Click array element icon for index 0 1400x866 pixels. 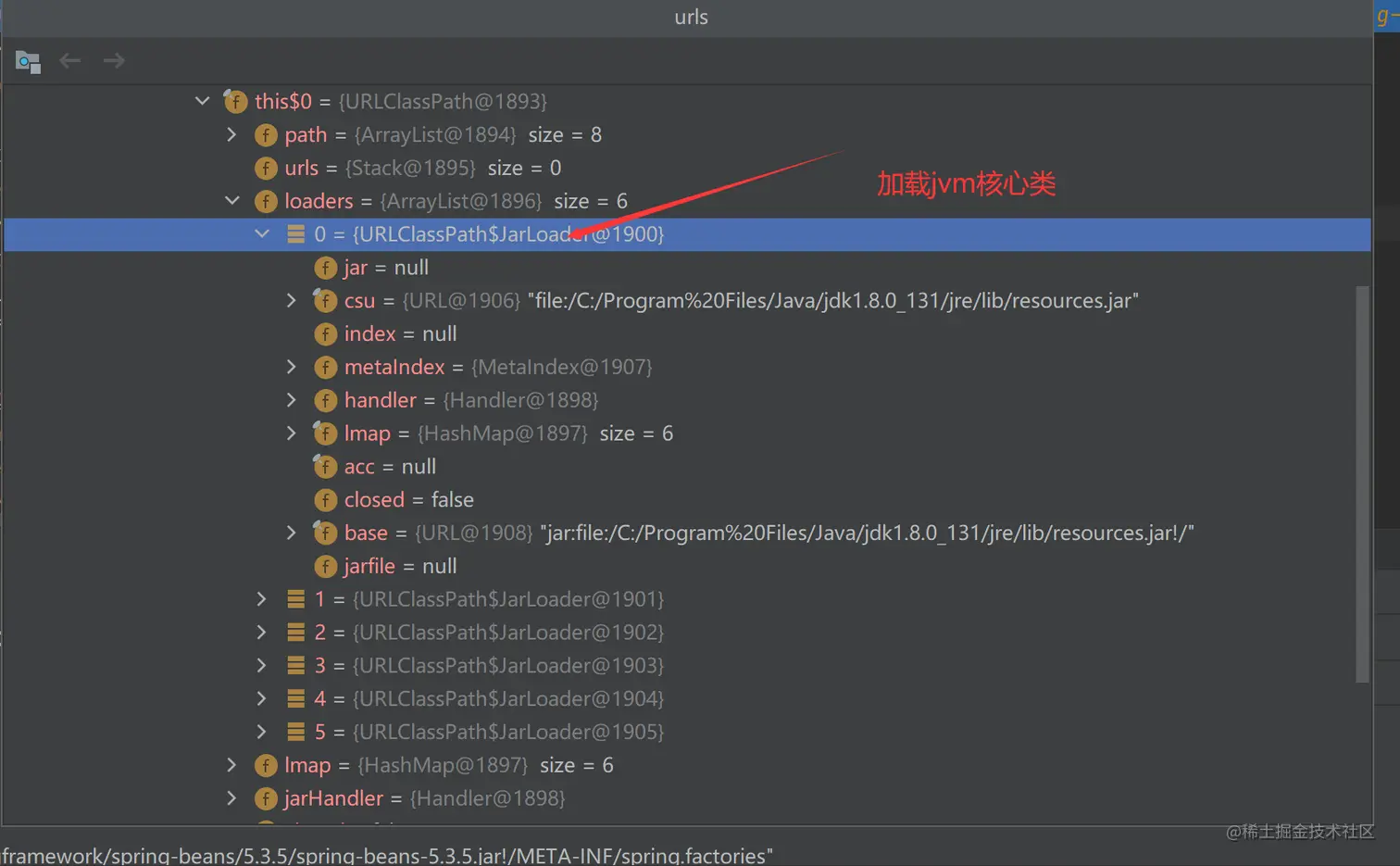295,234
